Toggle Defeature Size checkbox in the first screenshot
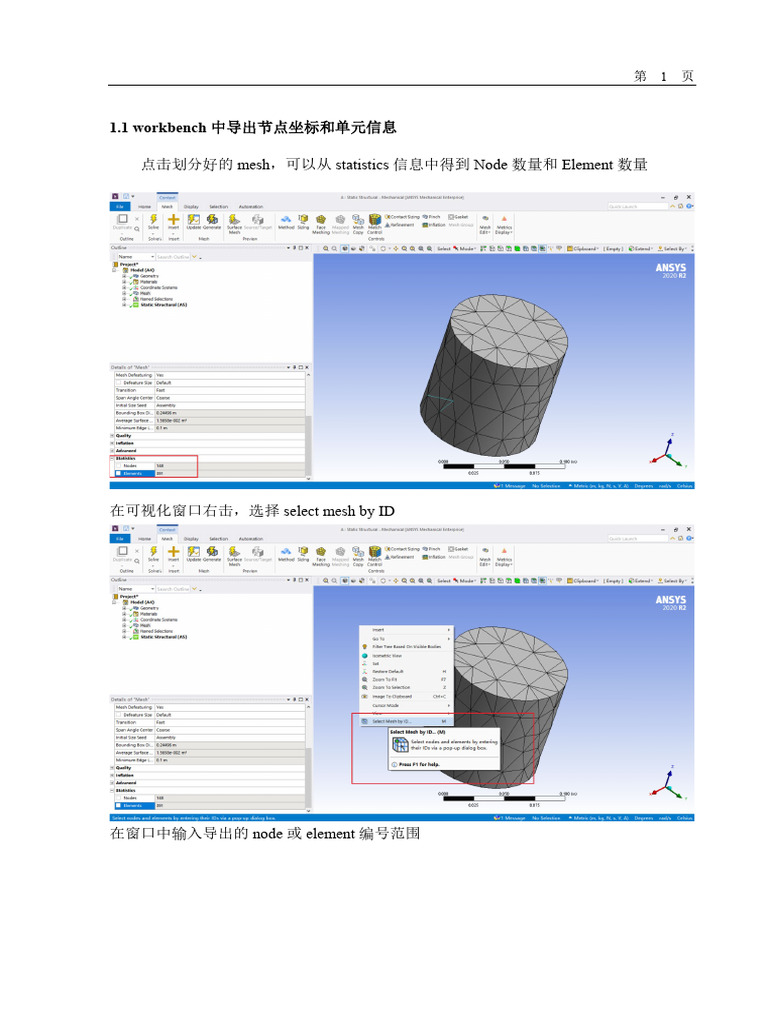Screen dimensions: 768x1024 click(119, 383)
